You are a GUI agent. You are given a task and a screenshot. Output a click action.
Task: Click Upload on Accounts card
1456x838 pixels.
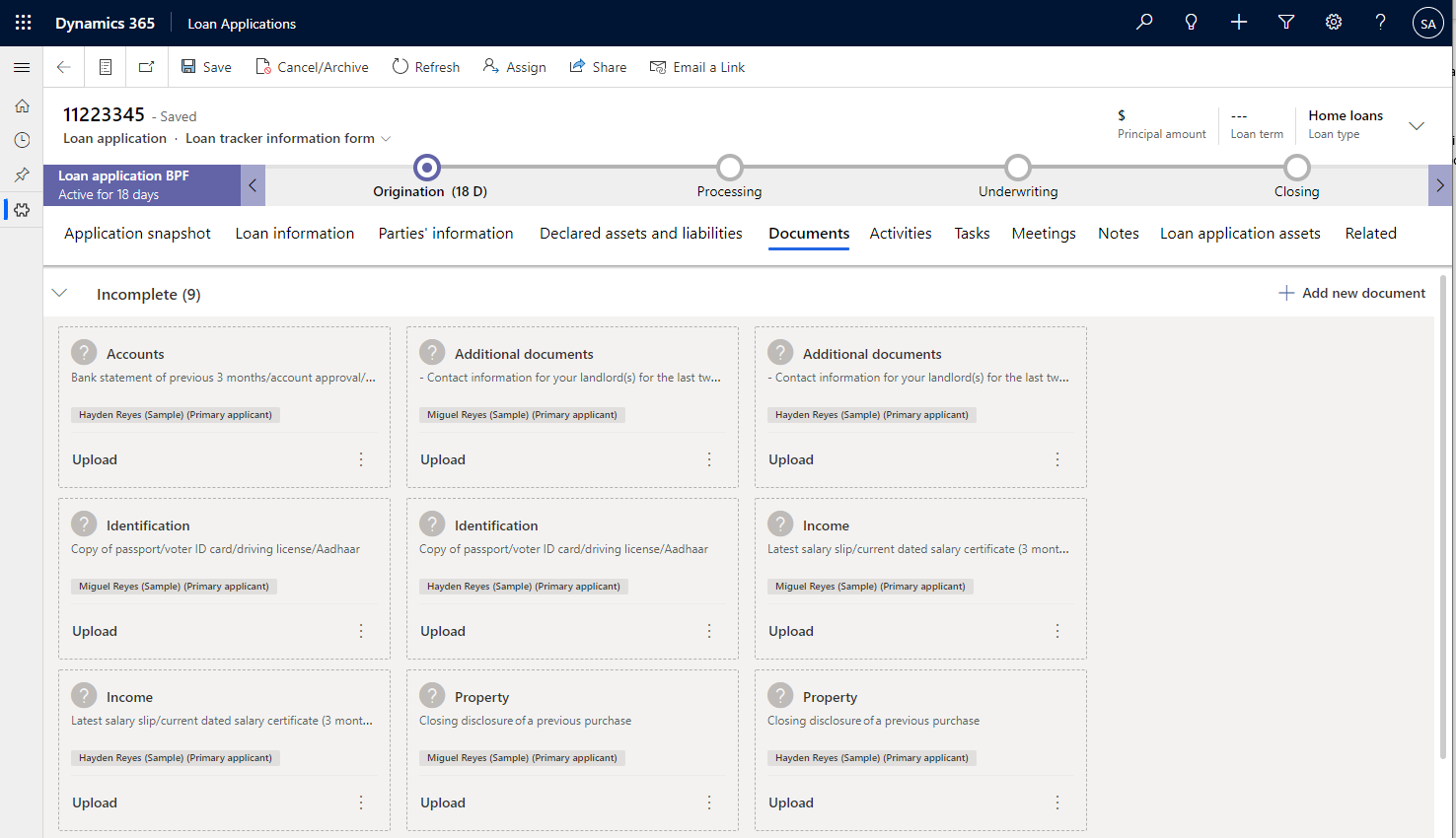[x=95, y=459]
